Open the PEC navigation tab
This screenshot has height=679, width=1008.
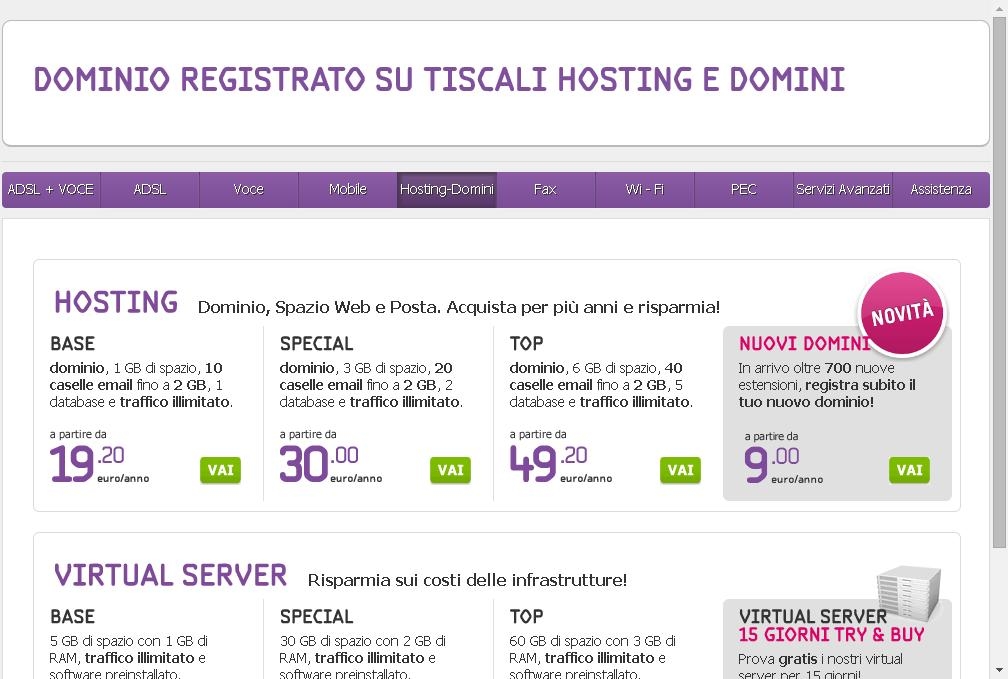pyautogui.click(x=744, y=190)
